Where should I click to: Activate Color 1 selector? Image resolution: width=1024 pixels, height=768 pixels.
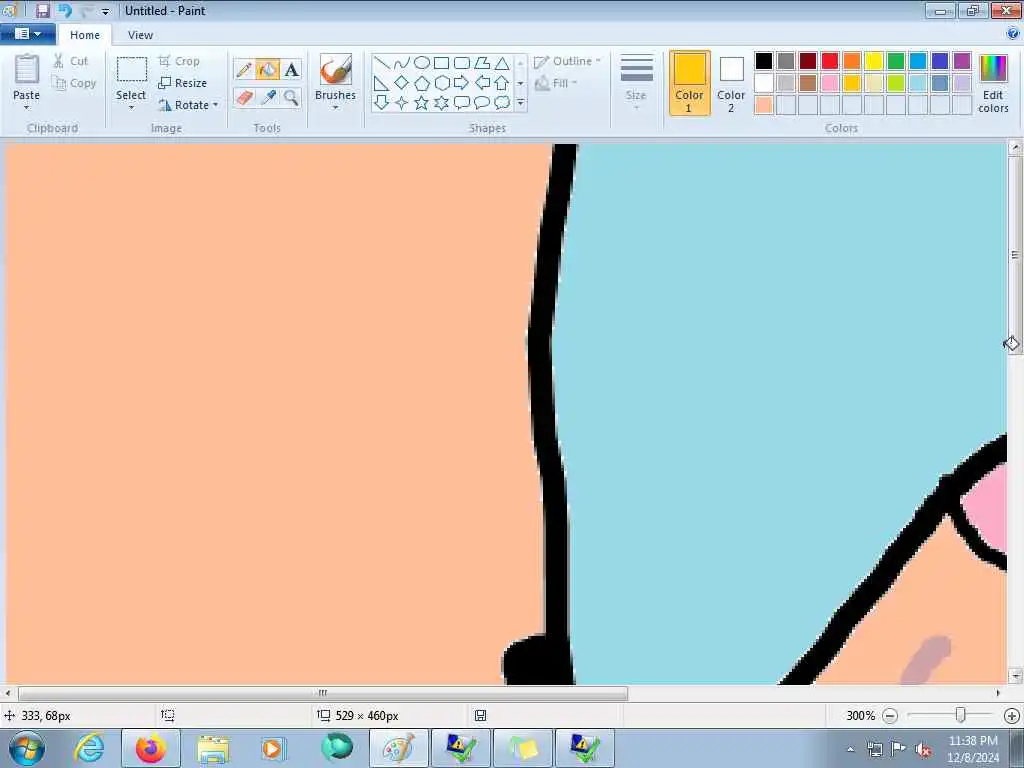[x=689, y=83]
